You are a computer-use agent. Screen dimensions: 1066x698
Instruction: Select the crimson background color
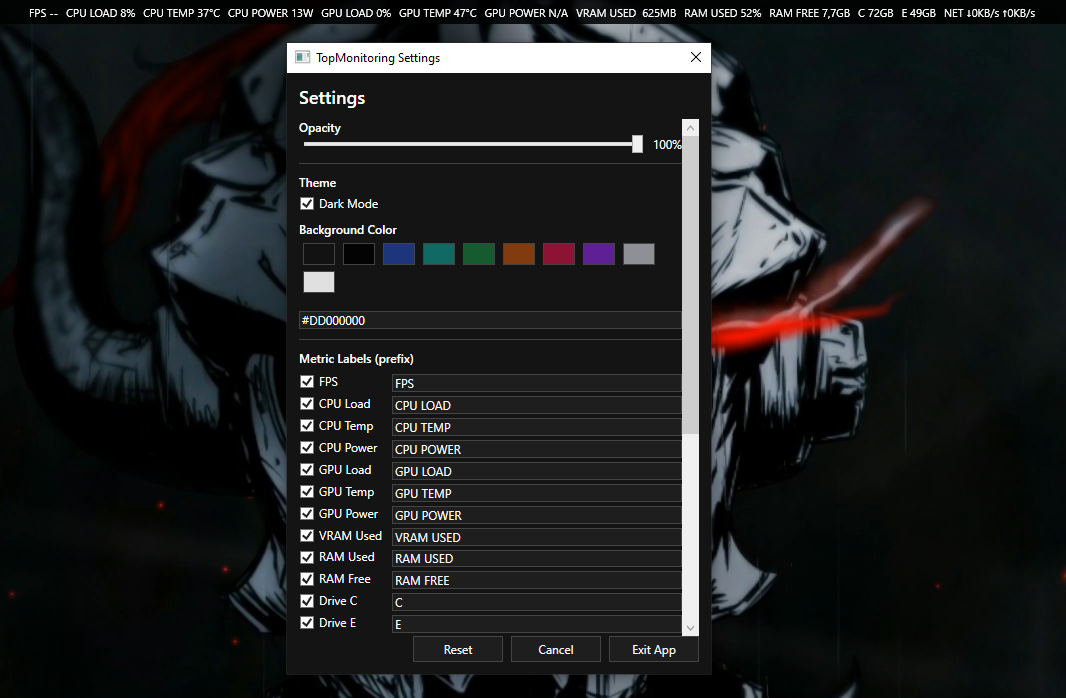click(x=558, y=254)
